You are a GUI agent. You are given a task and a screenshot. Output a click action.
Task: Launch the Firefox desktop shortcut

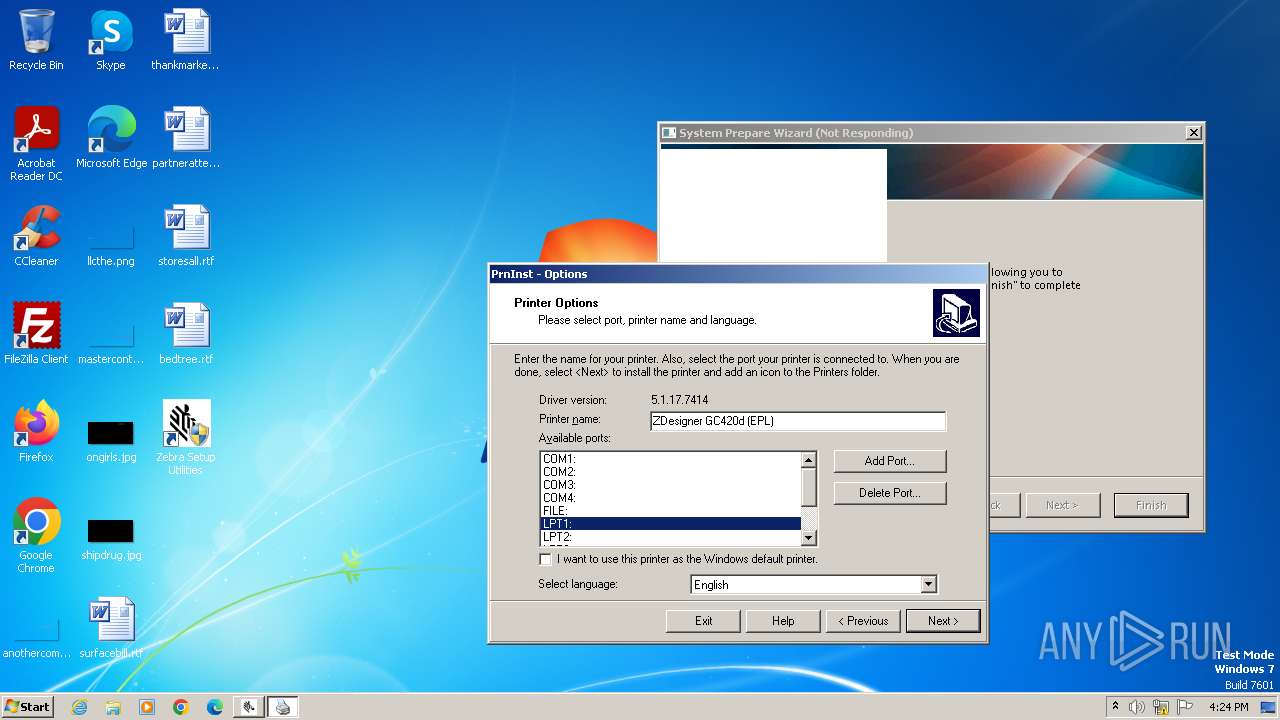(x=36, y=432)
